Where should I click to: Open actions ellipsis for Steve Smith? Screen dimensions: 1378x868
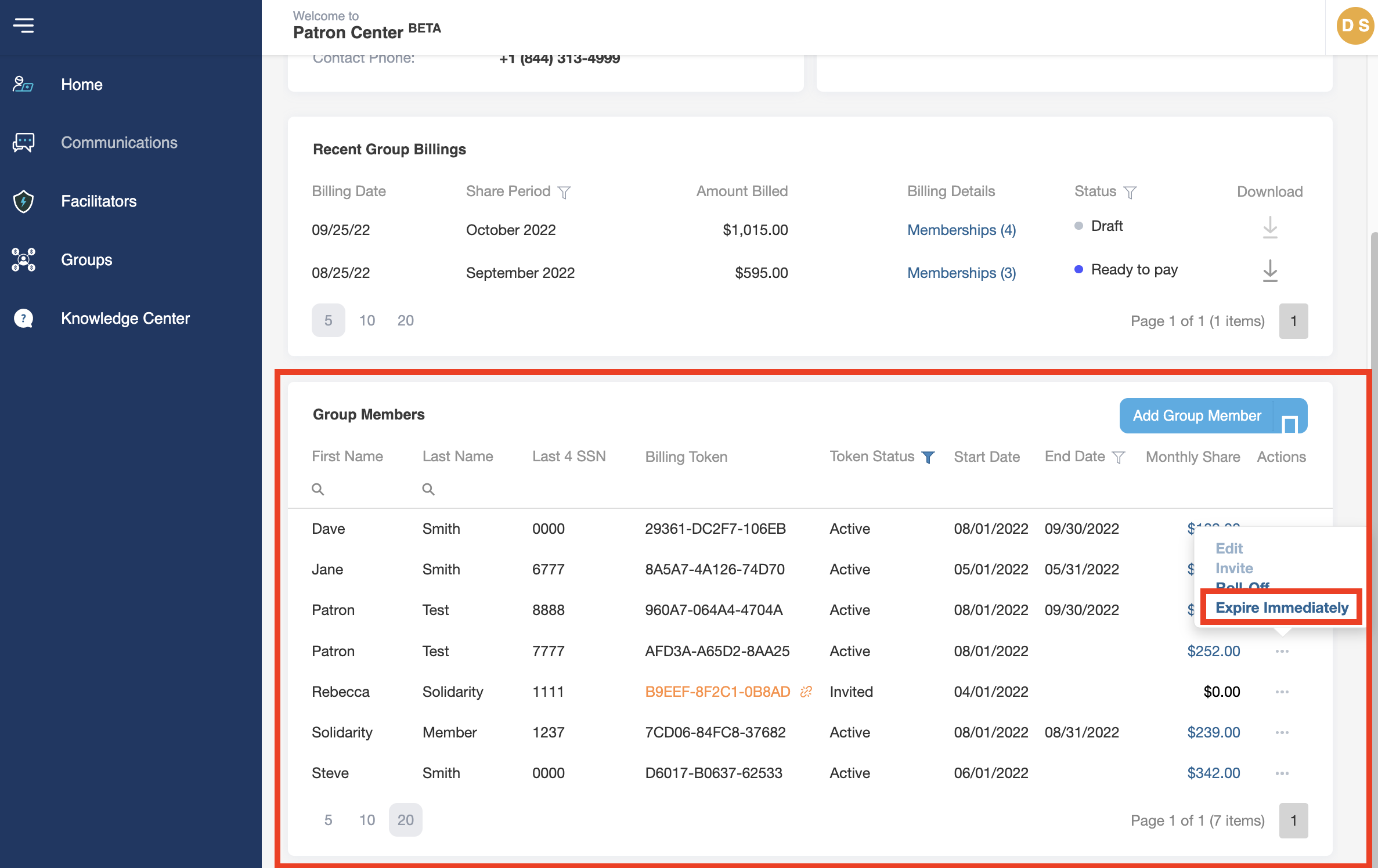(x=1282, y=773)
